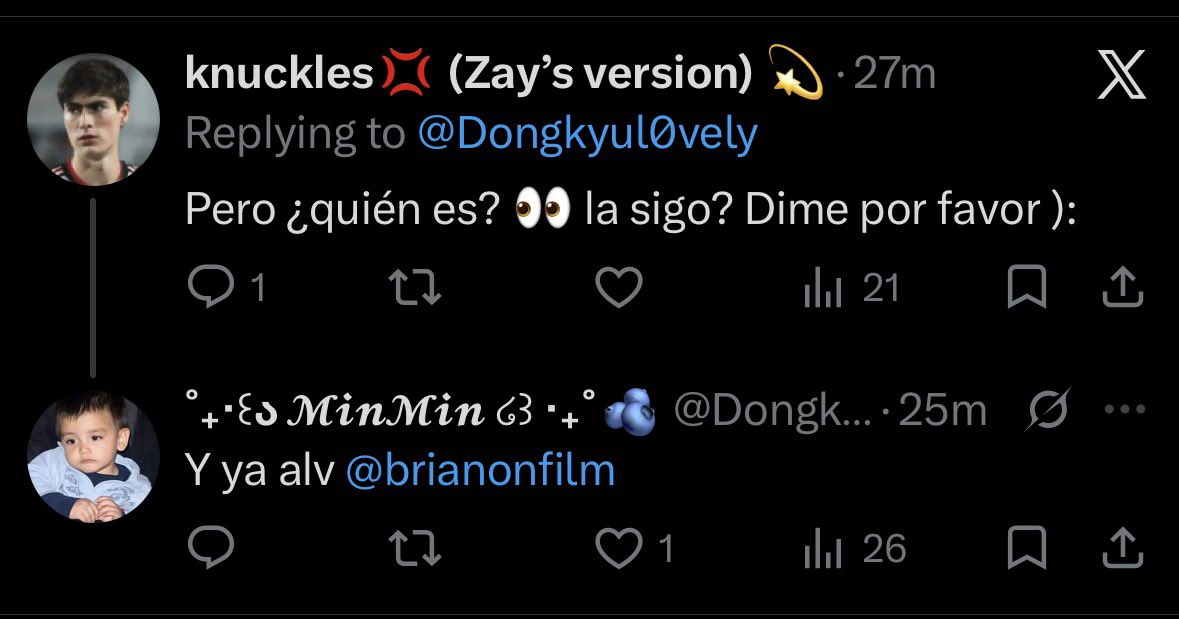Reply to MinMin's tweet
The height and width of the screenshot is (619, 1179).
pos(211,547)
